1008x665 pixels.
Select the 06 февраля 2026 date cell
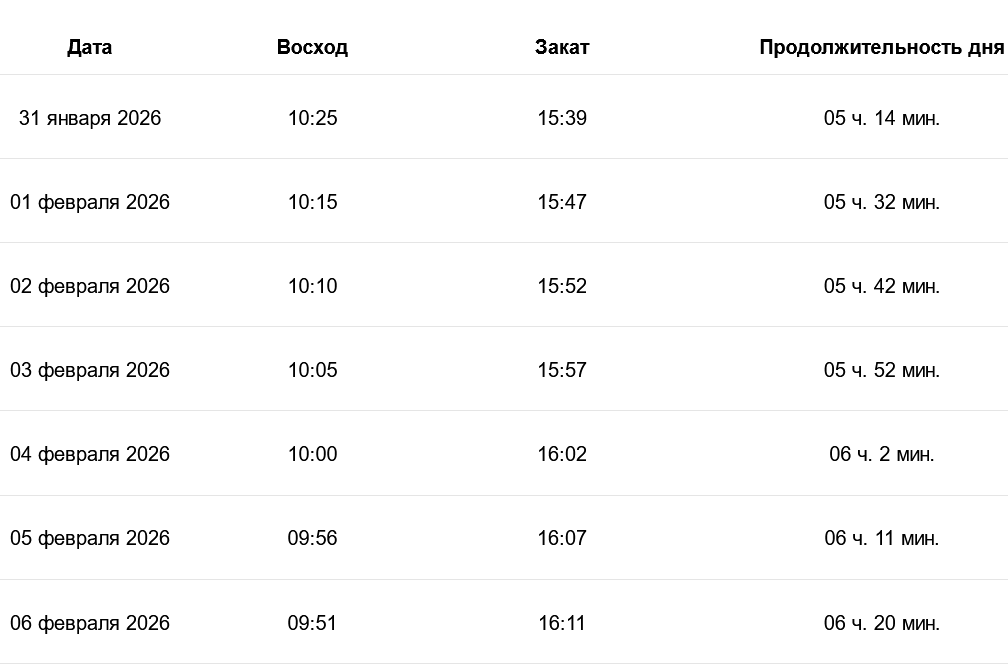(x=90, y=623)
